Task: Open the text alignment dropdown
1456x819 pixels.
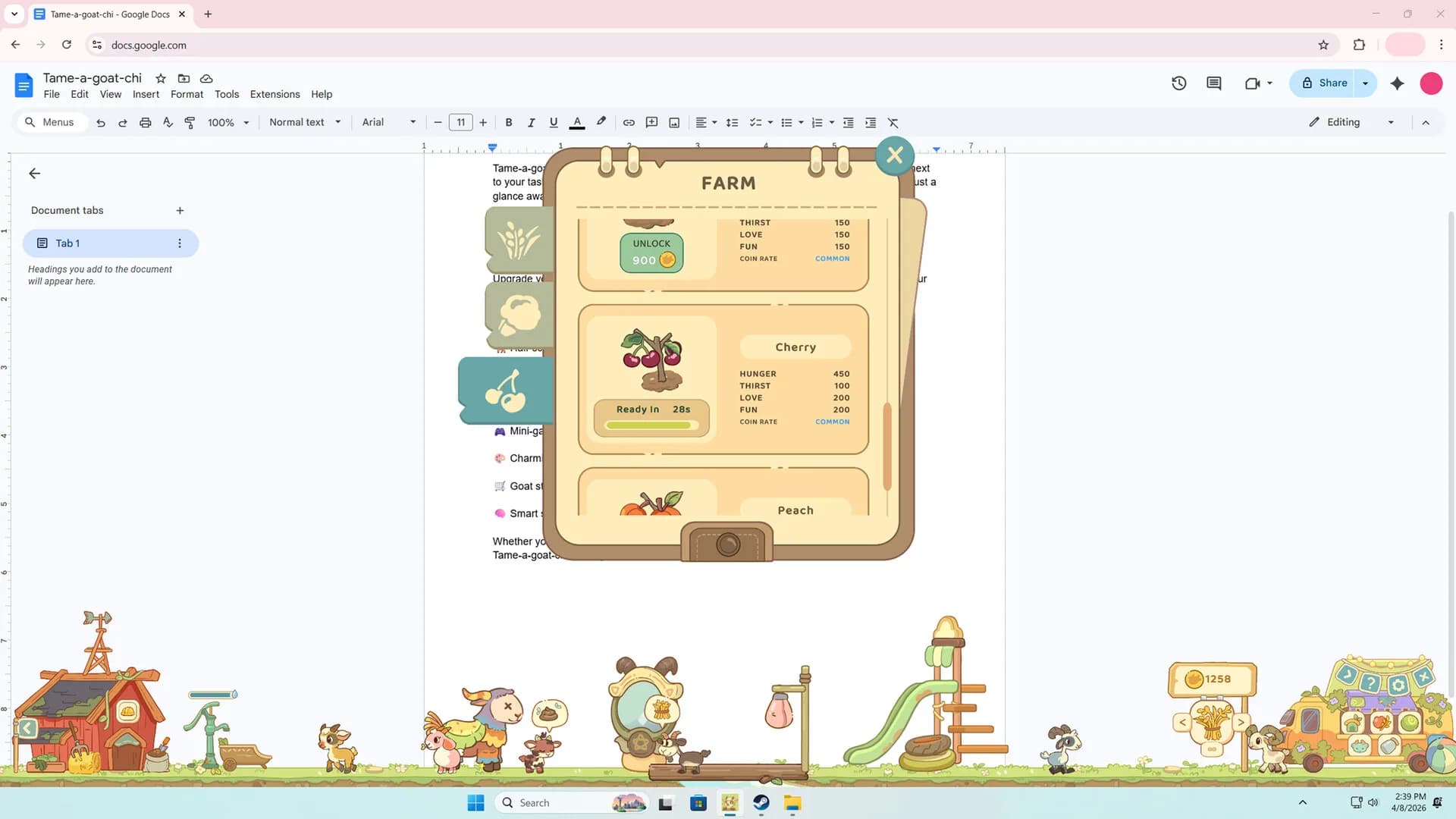Action: 706,122
